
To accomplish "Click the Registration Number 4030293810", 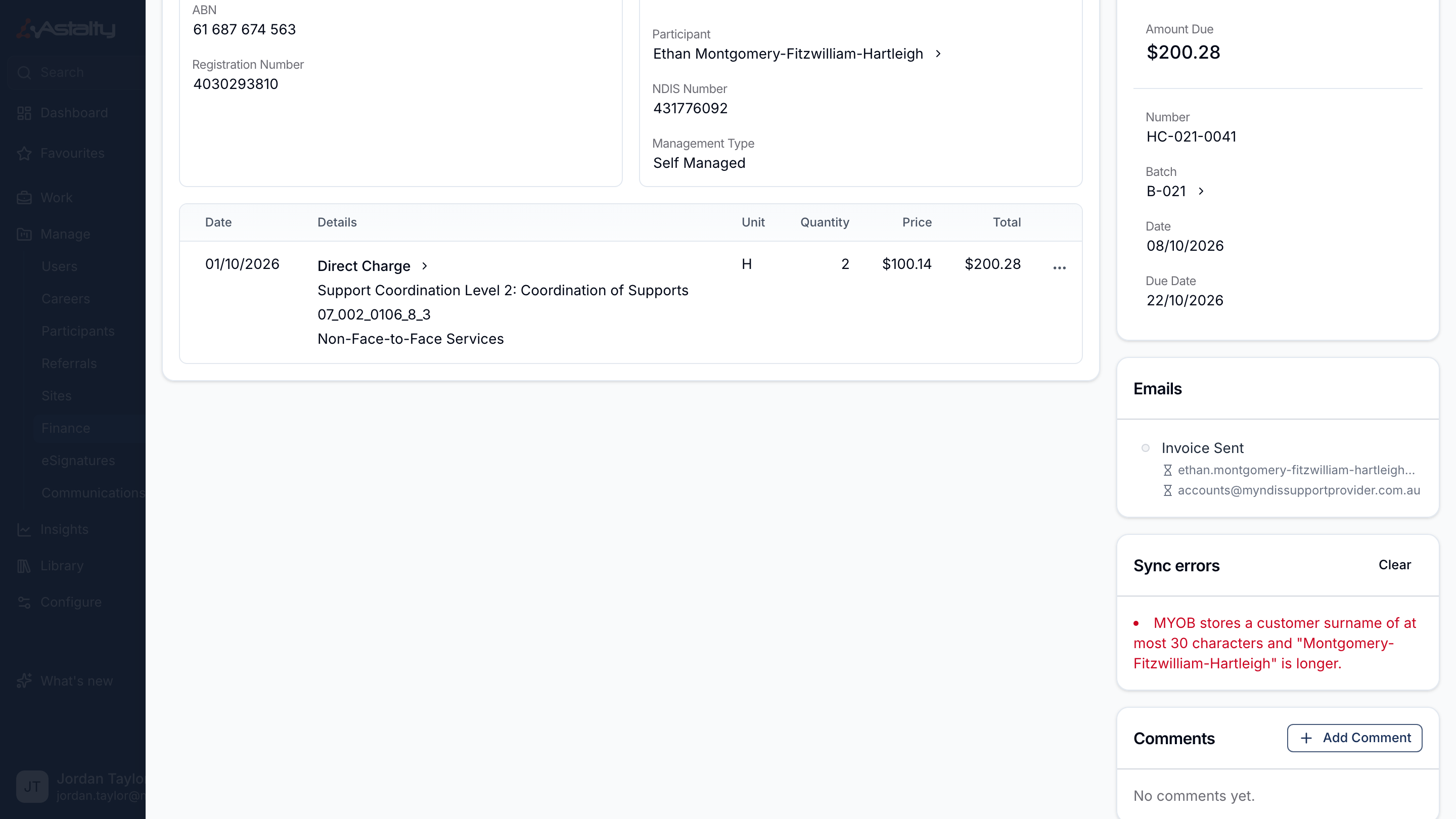I will tap(236, 84).
